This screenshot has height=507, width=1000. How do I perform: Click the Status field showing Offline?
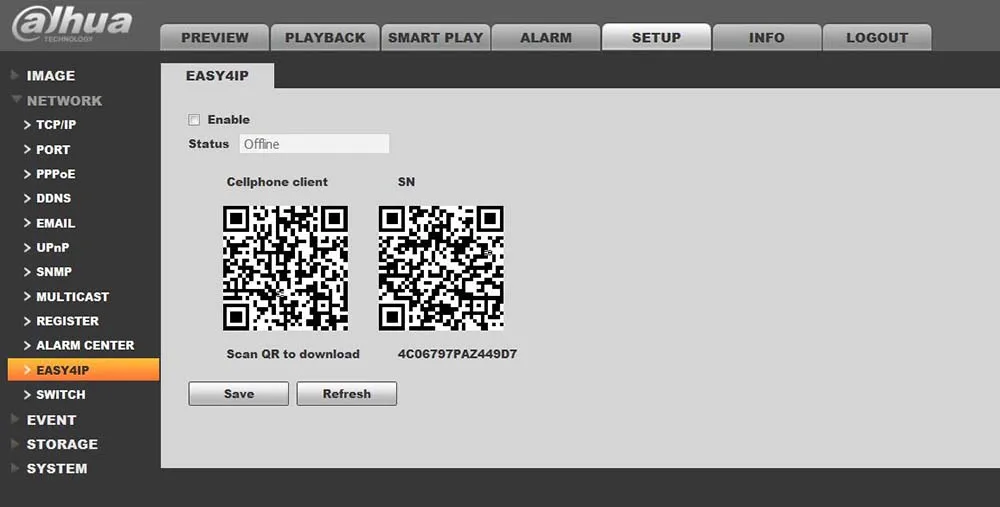click(314, 144)
